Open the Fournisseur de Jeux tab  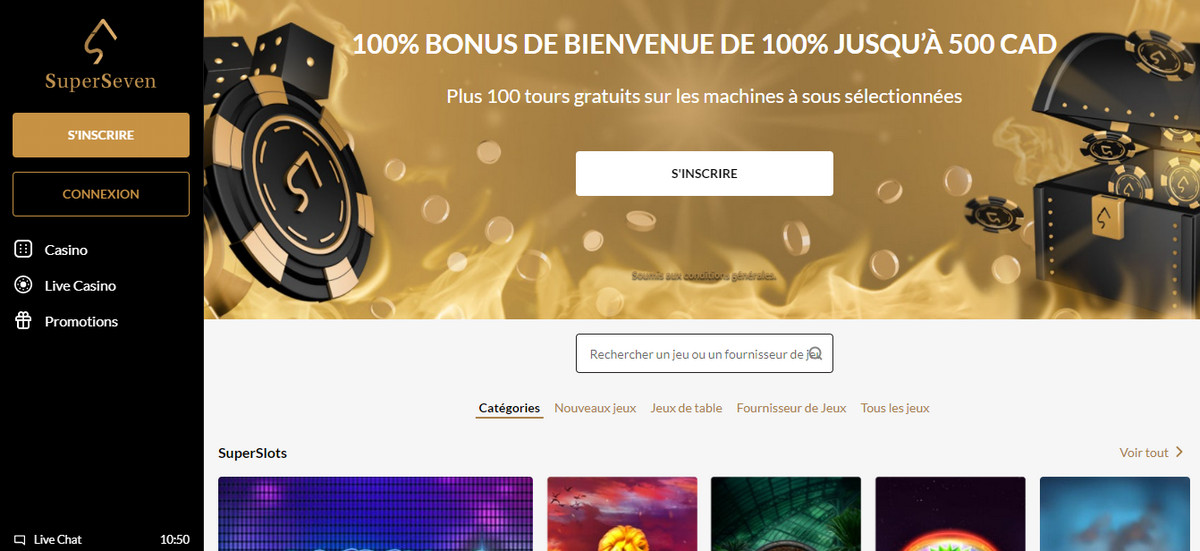pos(791,408)
